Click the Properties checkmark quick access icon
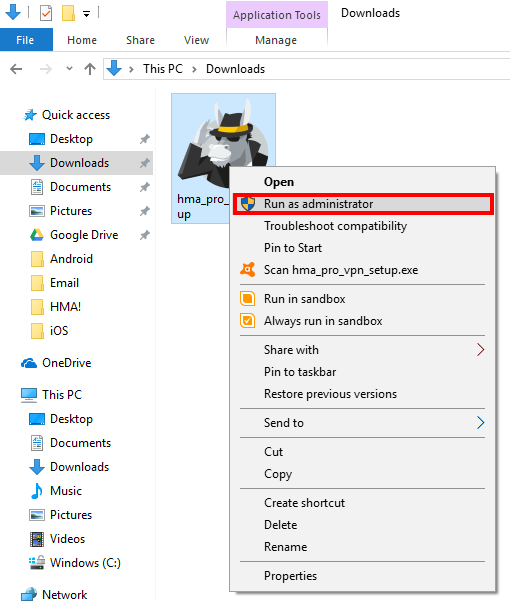 [x=46, y=13]
